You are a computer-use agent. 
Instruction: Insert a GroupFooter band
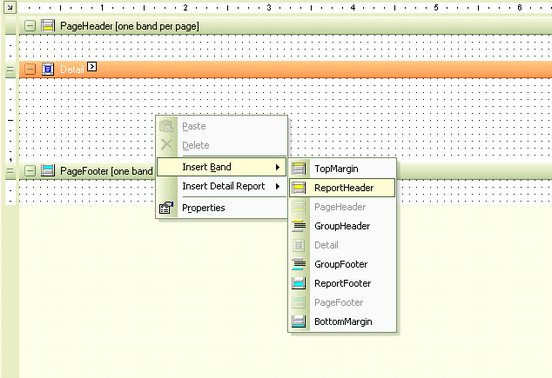(x=342, y=264)
